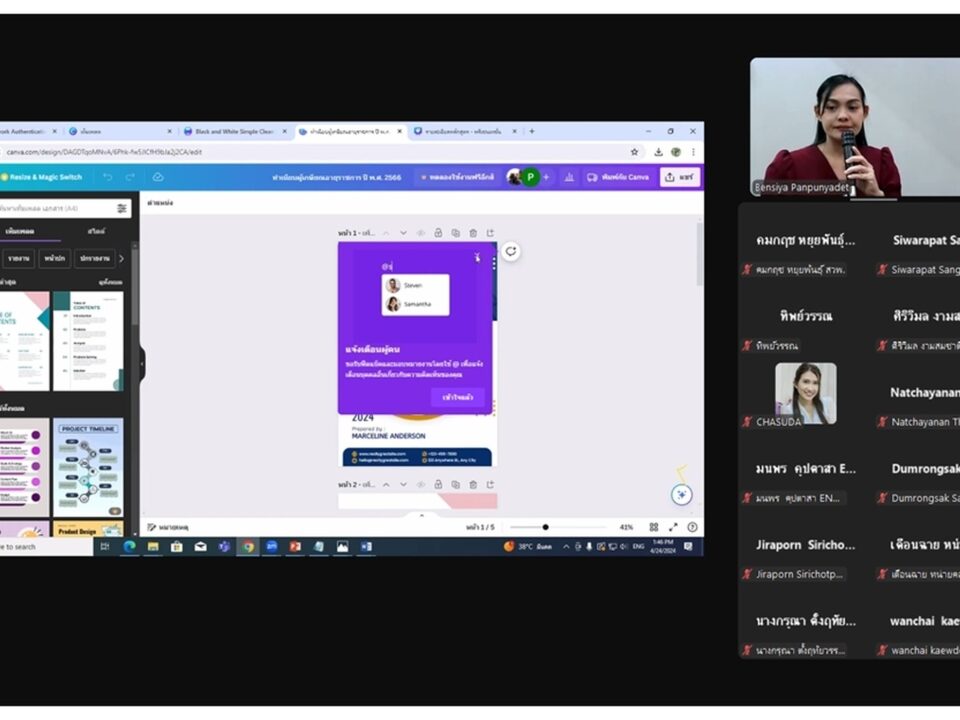Move page 2 down with chevron
960x720 pixels.
[403, 484]
